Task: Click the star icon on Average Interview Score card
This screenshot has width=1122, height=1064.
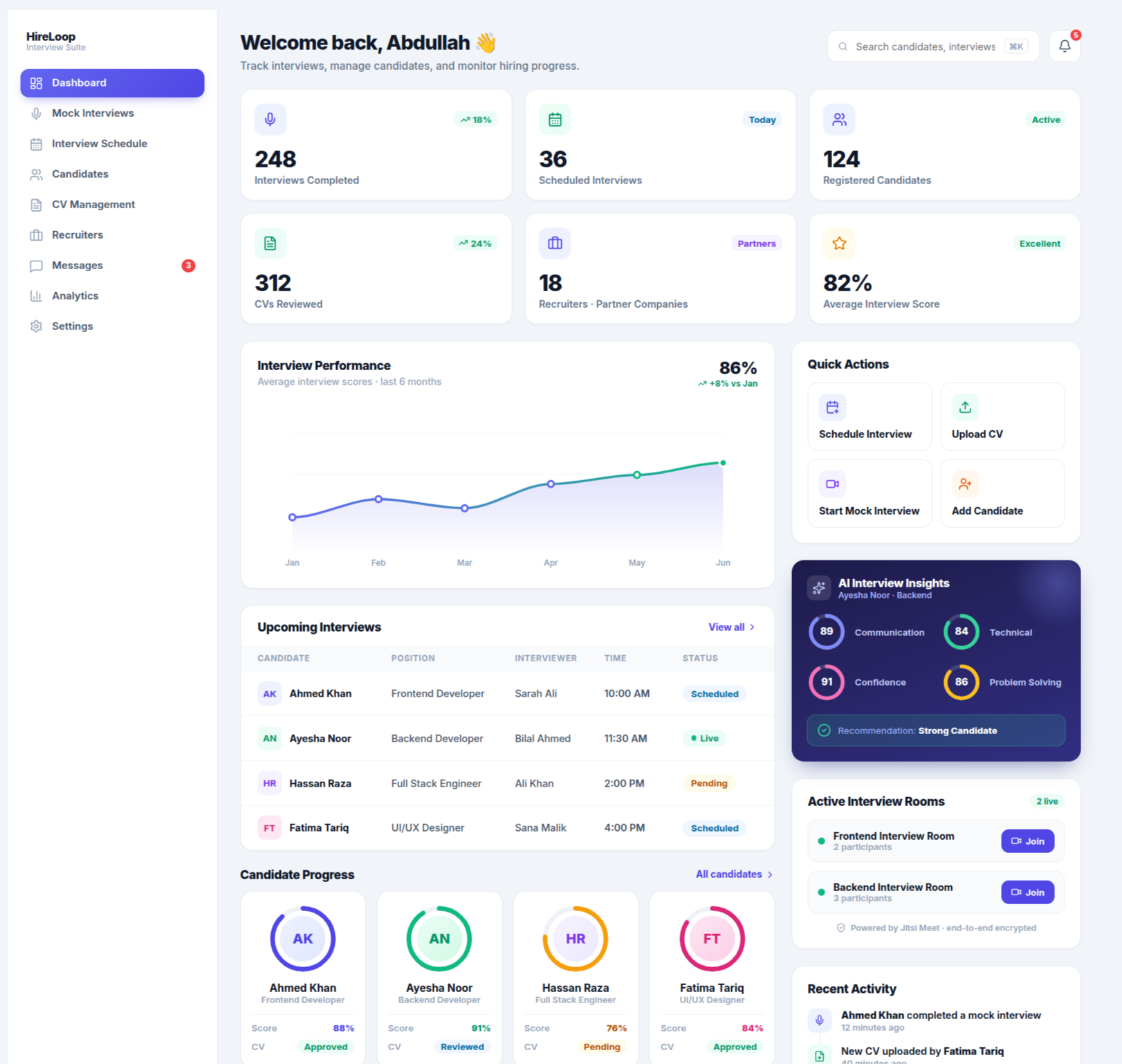Action: 839,244
